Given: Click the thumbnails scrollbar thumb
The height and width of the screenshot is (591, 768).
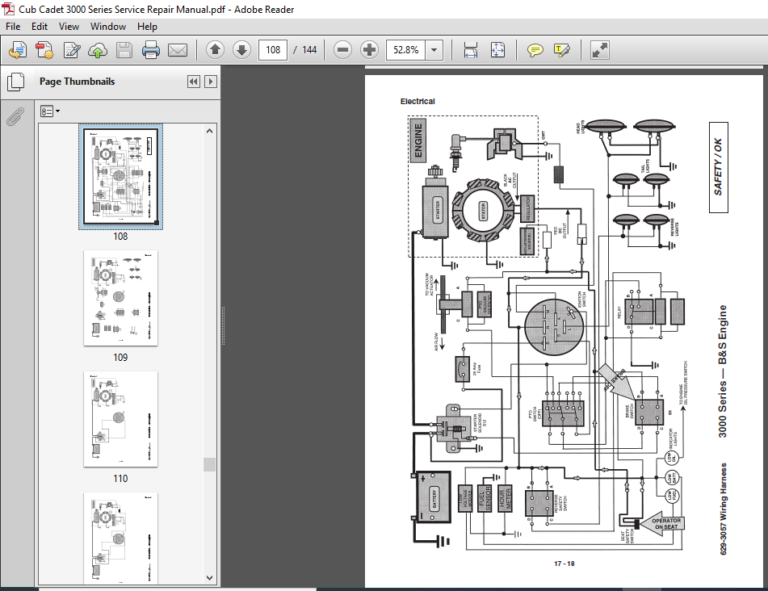Looking at the screenshot, I should click(210, 464).
